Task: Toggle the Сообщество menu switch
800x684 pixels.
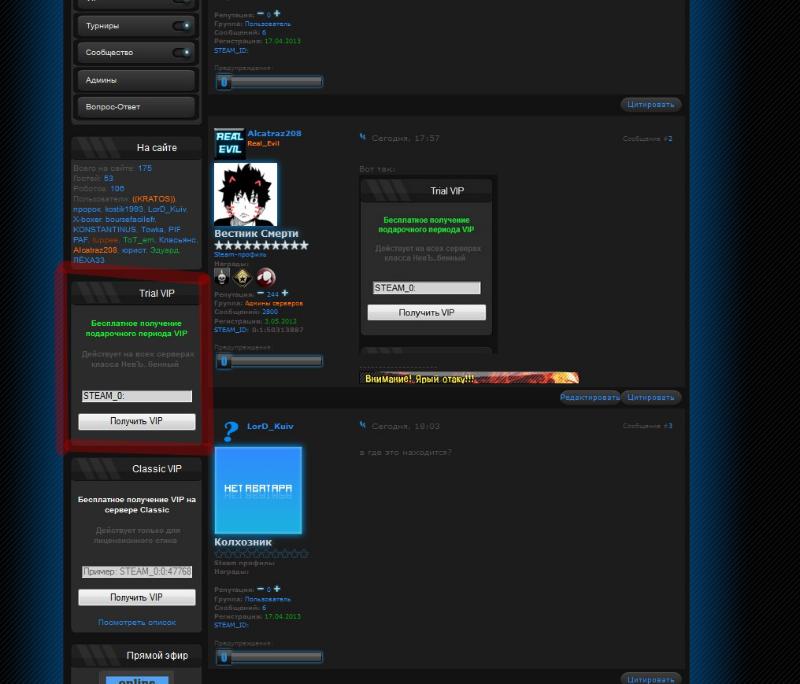Action: point(181,52)
